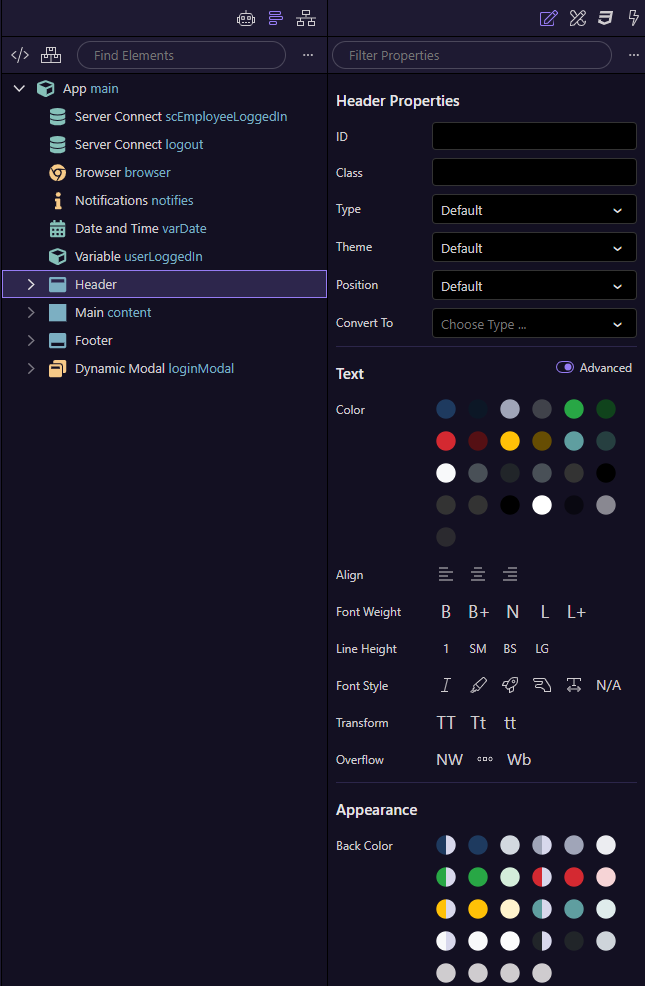Select the highlighter font style icon
The image size is (645, 986).
click(x=478, y=685)
